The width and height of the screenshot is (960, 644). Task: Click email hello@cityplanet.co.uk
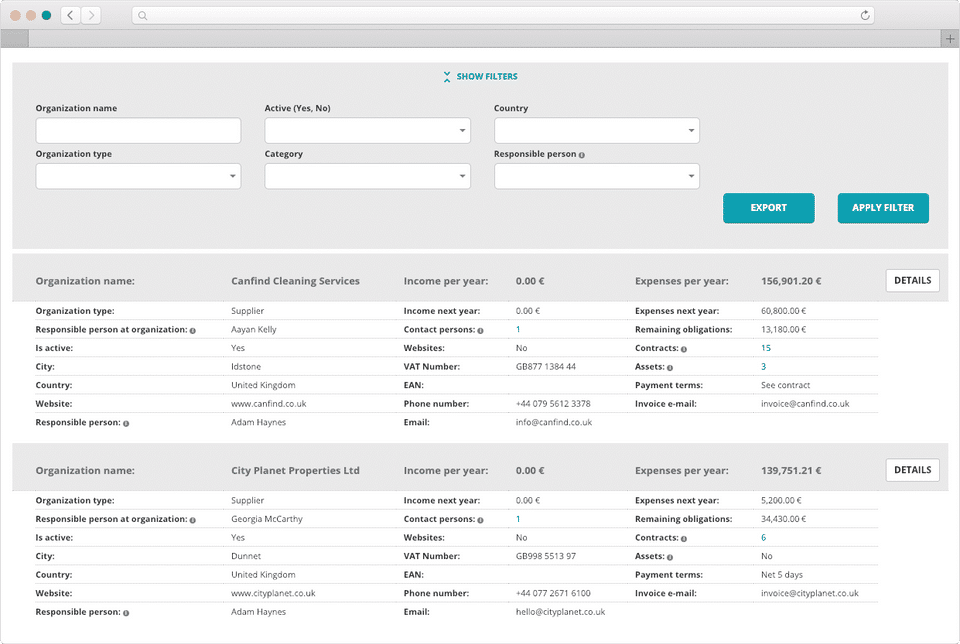click(560, 612)
